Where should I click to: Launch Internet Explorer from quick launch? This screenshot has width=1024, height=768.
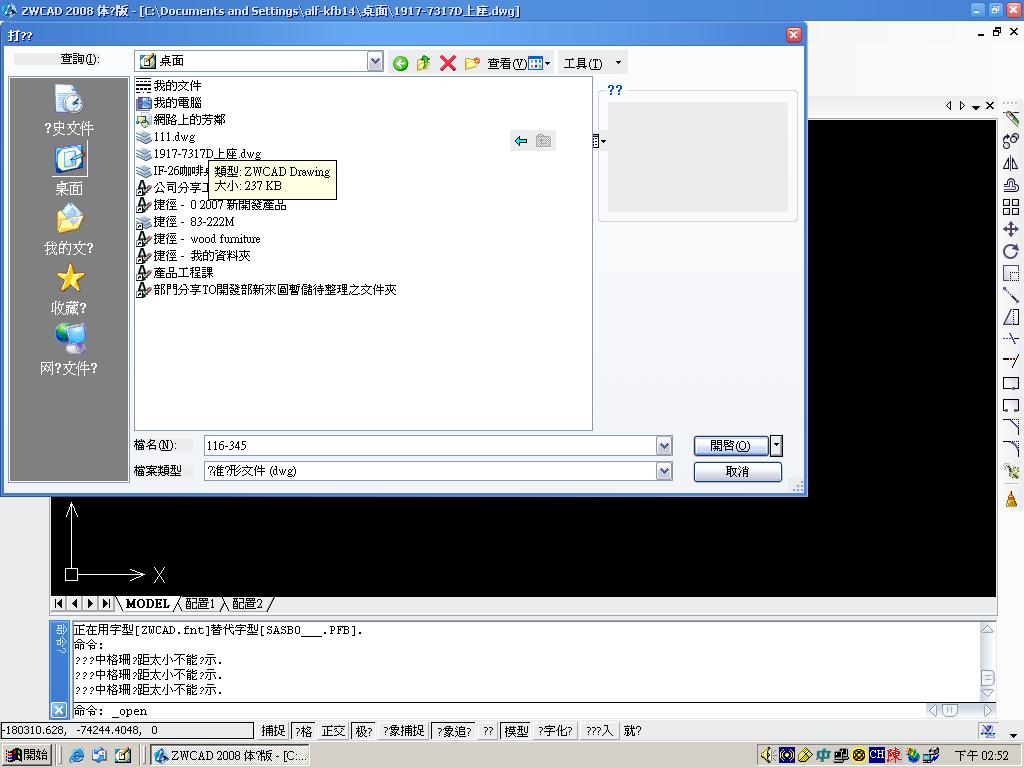76,756
